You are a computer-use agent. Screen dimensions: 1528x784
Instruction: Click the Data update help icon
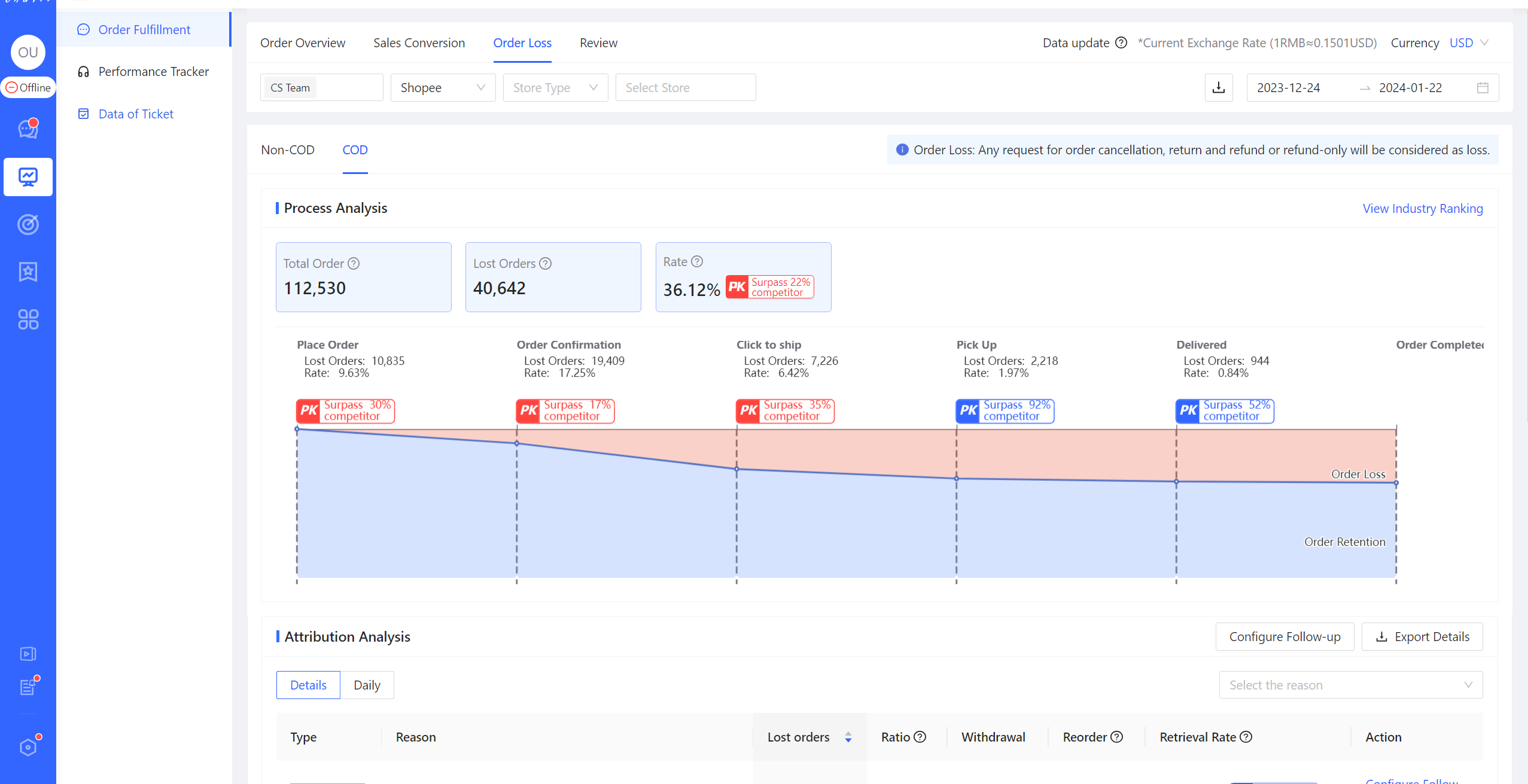pyautogui.click(x=1121, y=42)
